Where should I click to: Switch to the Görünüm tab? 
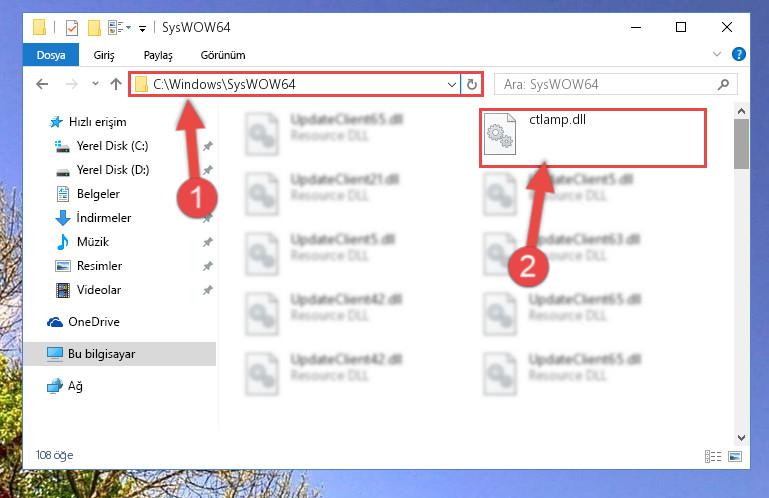pos(223,55)
